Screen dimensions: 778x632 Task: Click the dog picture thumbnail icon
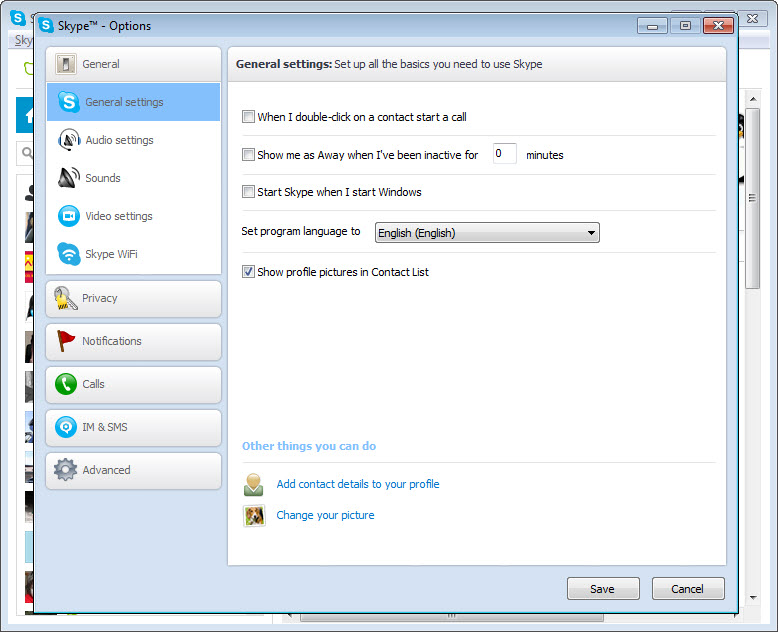point(254,515)
